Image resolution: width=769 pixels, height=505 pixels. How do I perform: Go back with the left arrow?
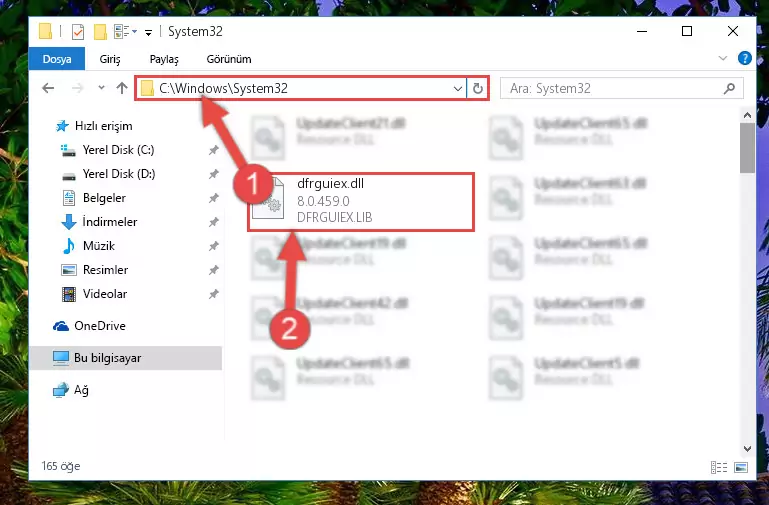[48, 88]
